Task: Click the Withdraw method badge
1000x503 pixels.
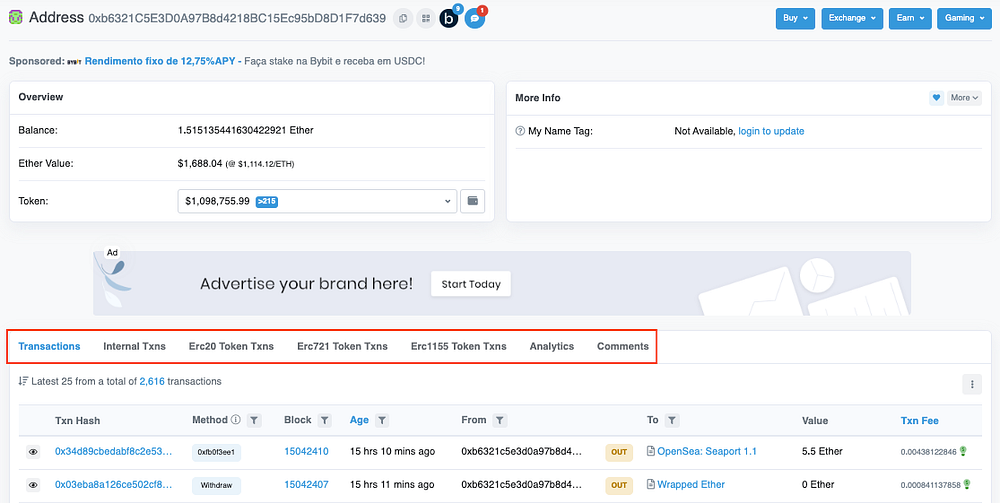Action: (216, 485)
